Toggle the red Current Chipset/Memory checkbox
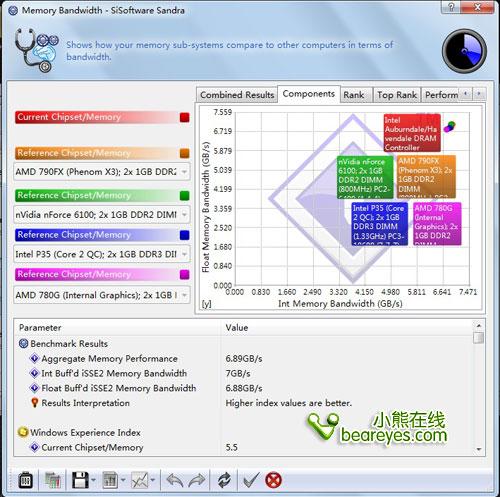Viewport: 500px width, 497px height. (x=184, y=117)
